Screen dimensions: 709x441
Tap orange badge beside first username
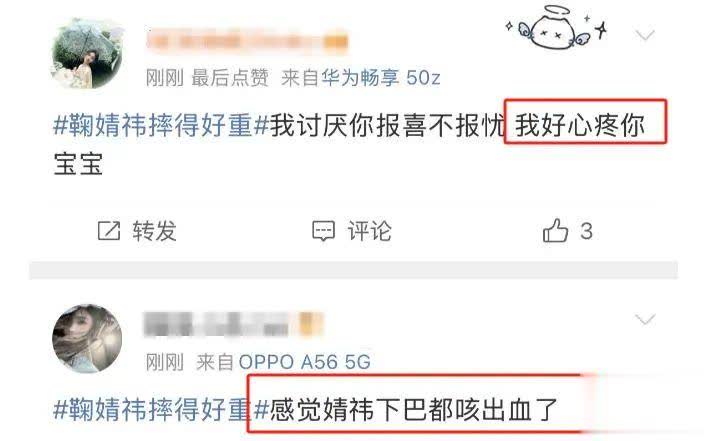(x=336, y=42)
